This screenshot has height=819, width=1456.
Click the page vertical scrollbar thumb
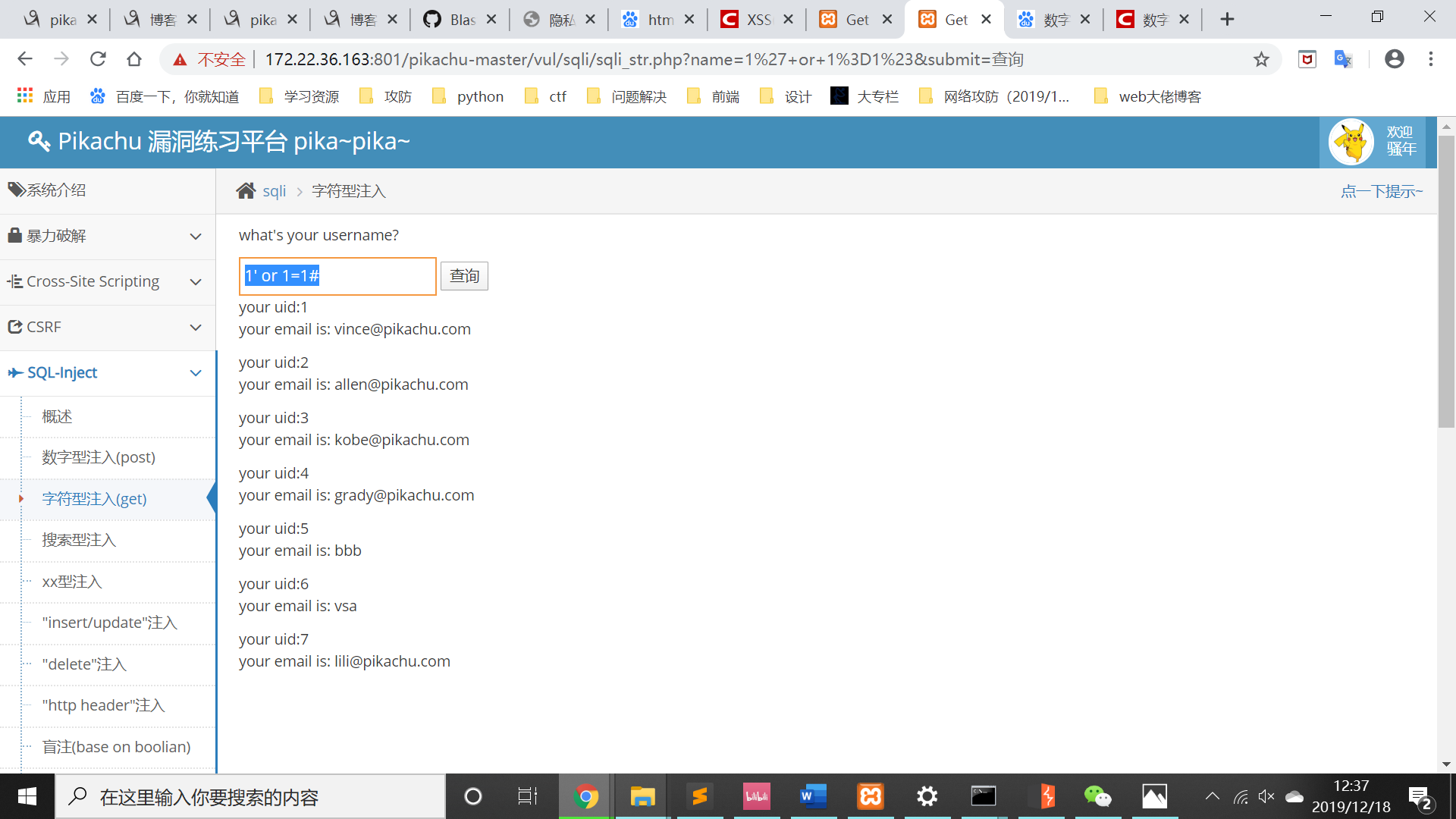(1446, 281)
